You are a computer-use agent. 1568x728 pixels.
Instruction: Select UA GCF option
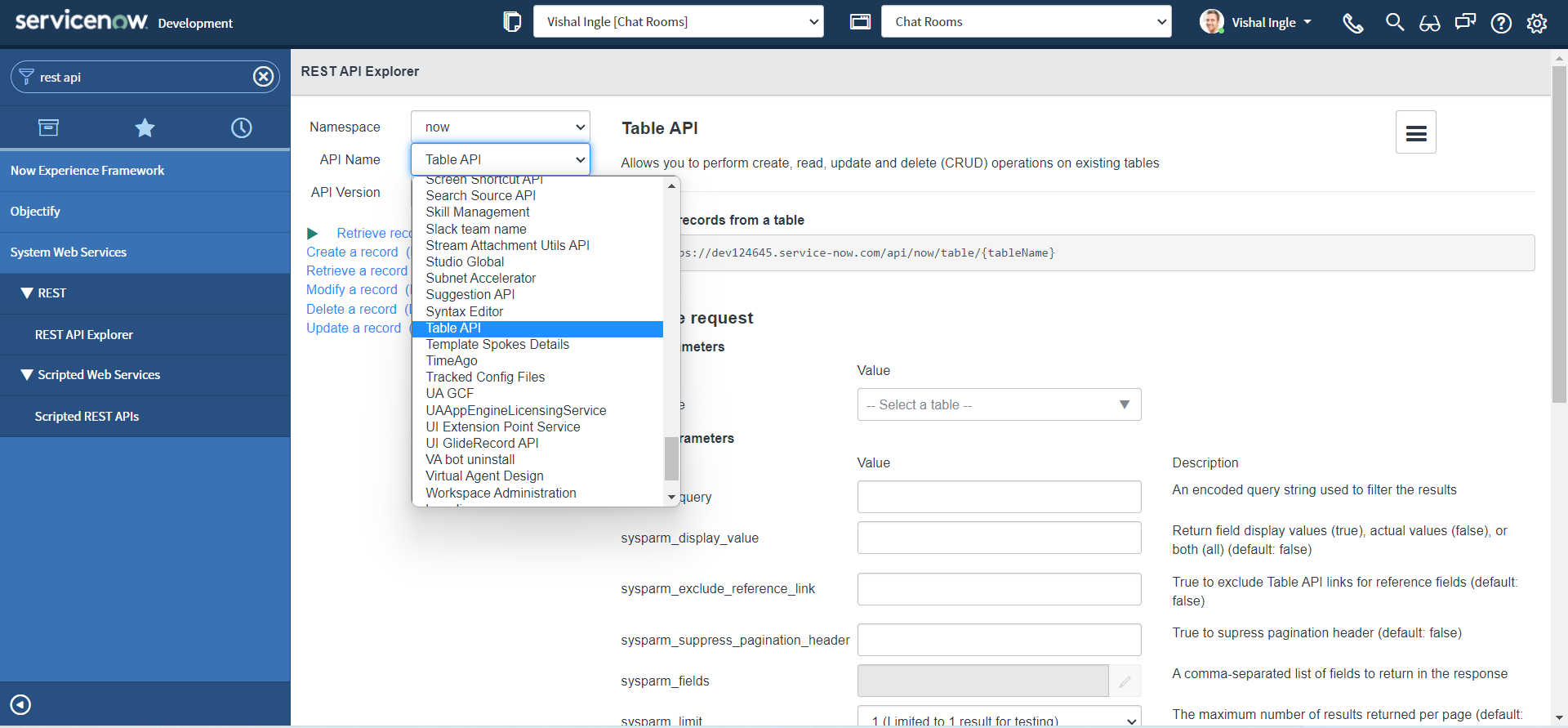click(x=537, y=393)
